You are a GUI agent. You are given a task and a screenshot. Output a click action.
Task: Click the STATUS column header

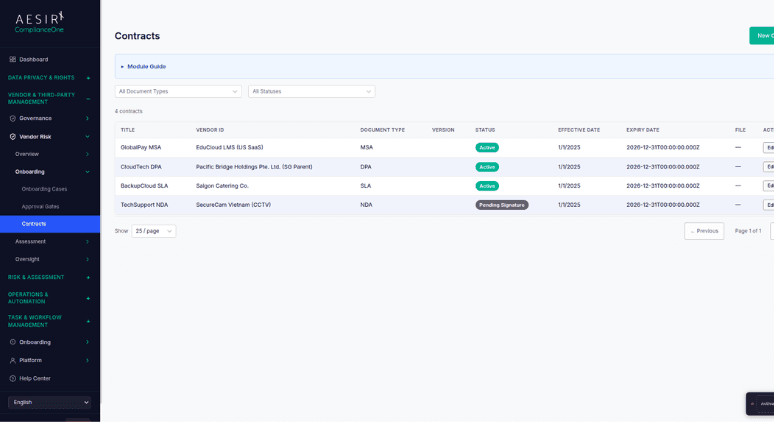[x=485, y=130]
